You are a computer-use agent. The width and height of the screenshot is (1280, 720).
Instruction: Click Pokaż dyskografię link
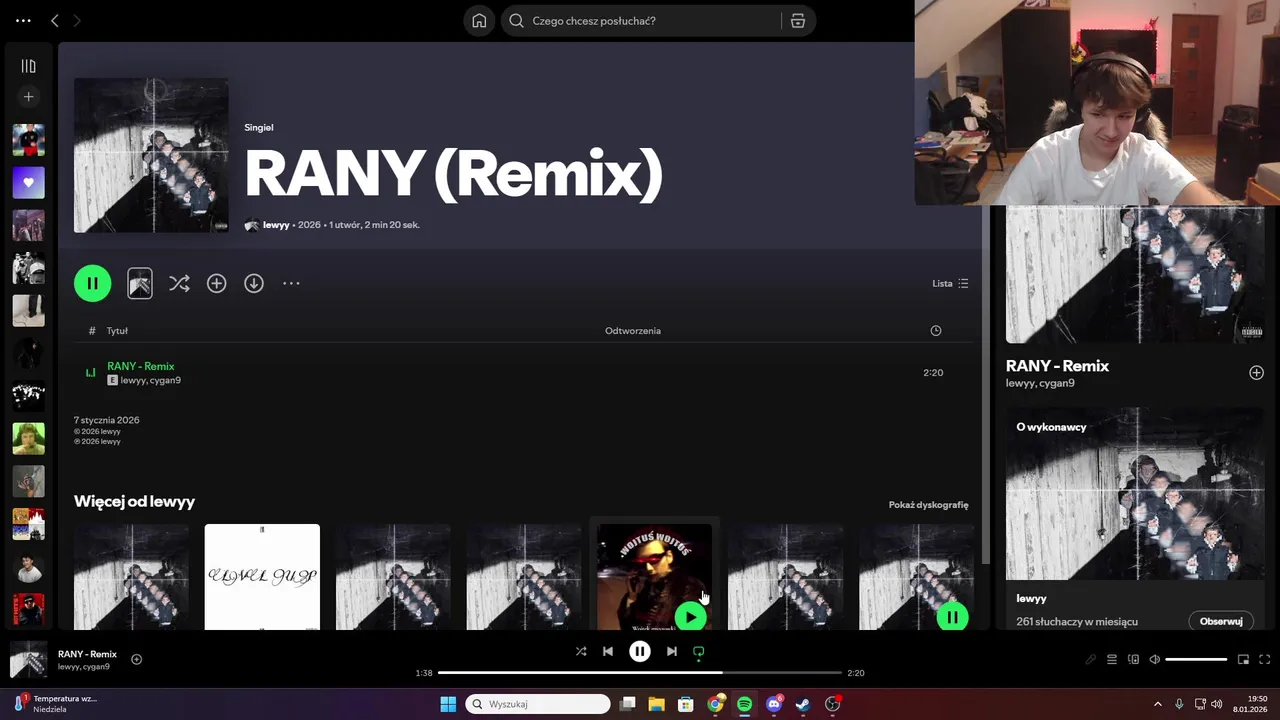click(x=928, y=505)
